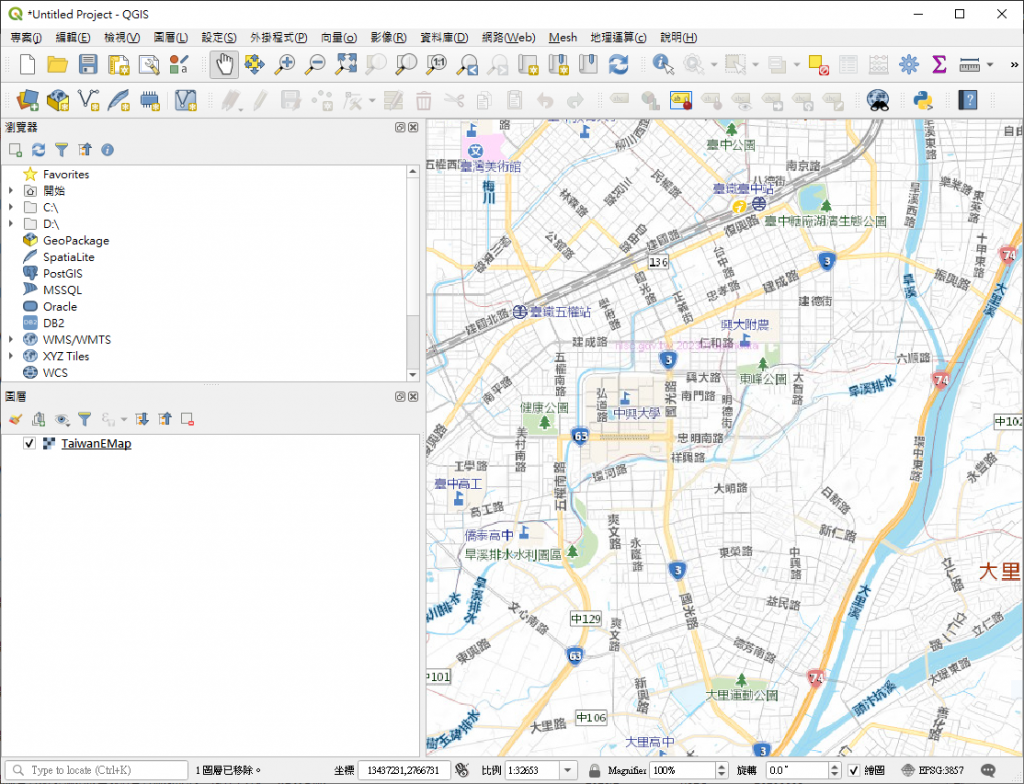The width and height of the screenshot is (1024, 784).
Task: Open the 圖層 menu
Action: (x=170, y=37)
